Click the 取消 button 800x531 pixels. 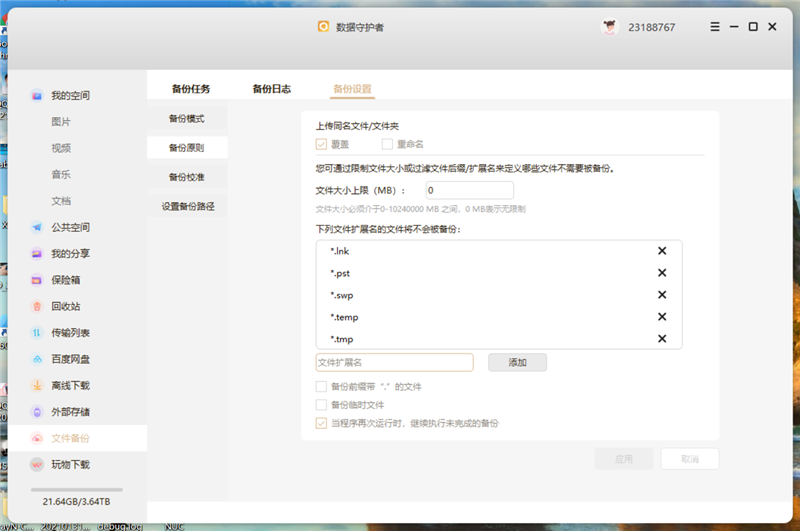(689, 459)
